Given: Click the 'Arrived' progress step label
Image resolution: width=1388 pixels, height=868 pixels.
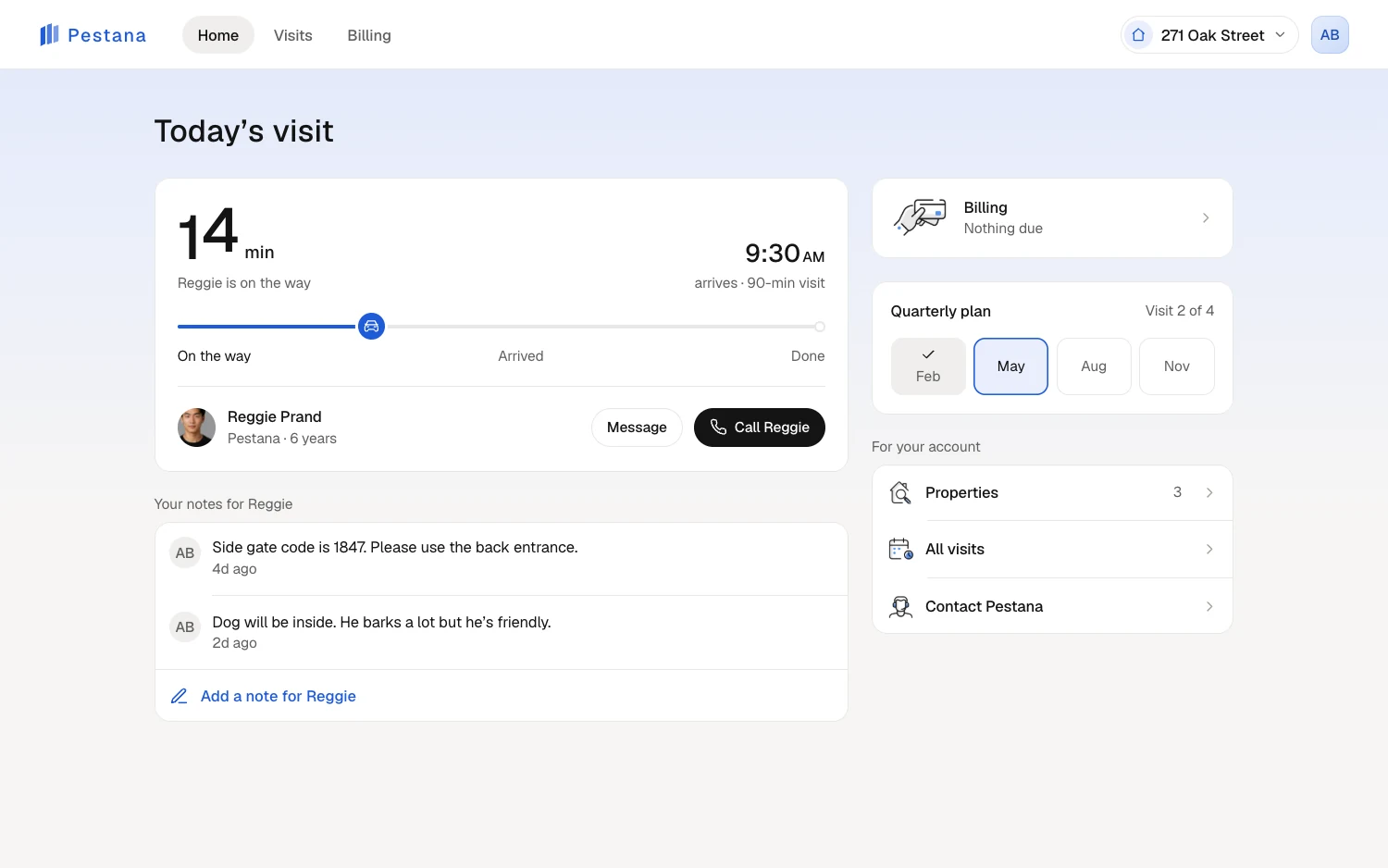Looking at the screenshot, I should point(521,356).
